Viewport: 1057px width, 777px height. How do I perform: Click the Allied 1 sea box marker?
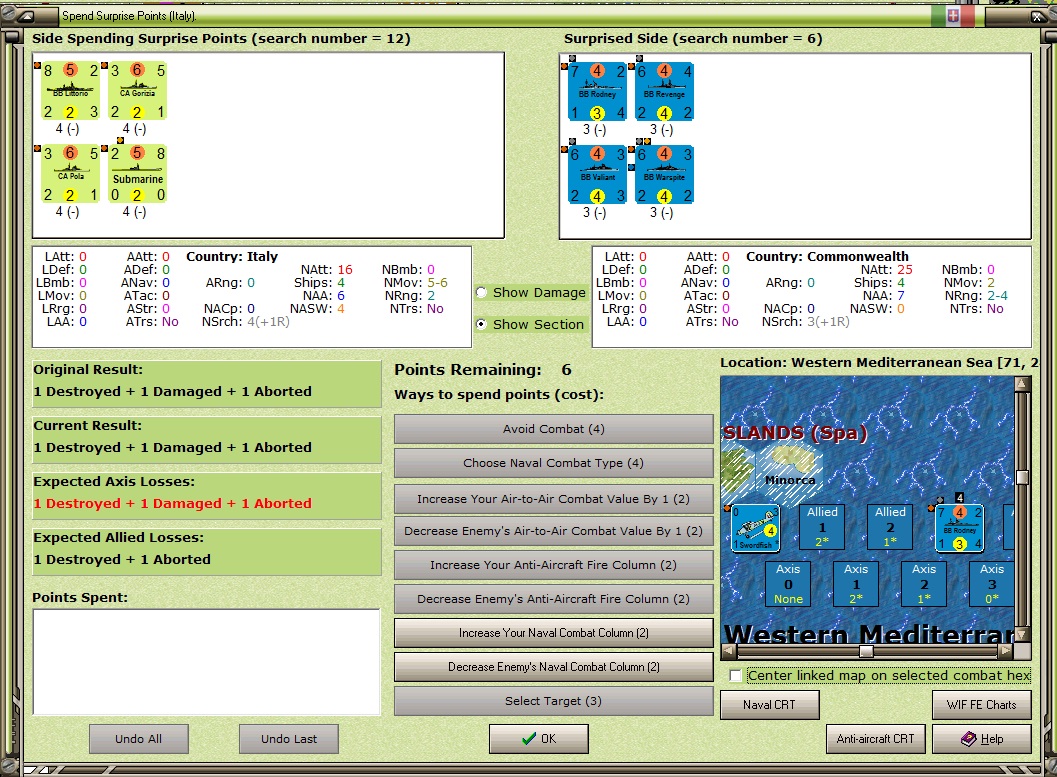point(822,526)
